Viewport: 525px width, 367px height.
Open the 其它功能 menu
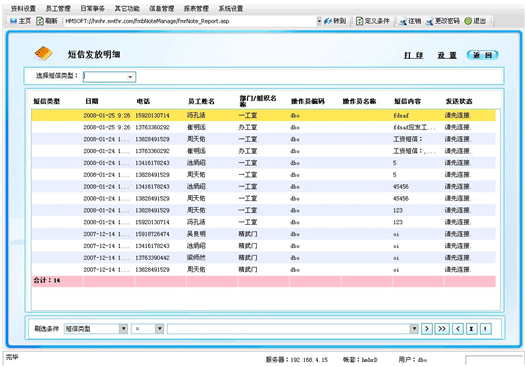(x=127, y=8)
